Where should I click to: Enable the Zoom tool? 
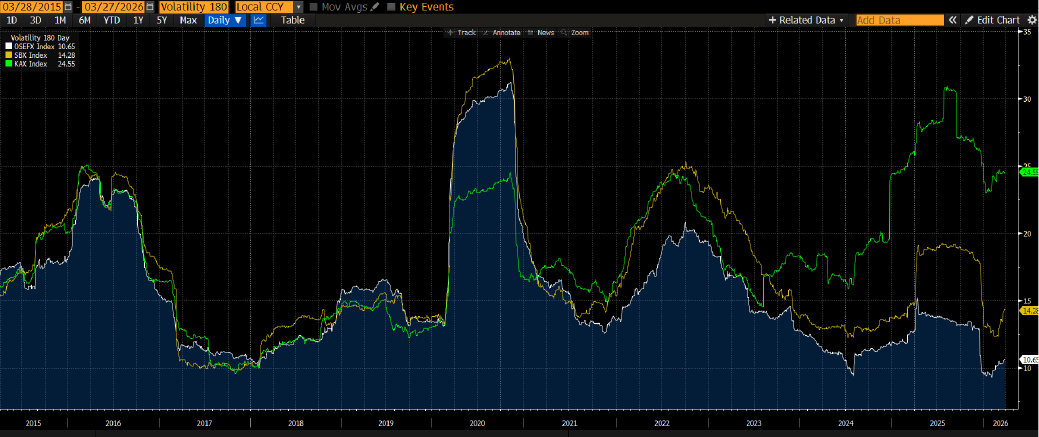(x=575, y=33)
